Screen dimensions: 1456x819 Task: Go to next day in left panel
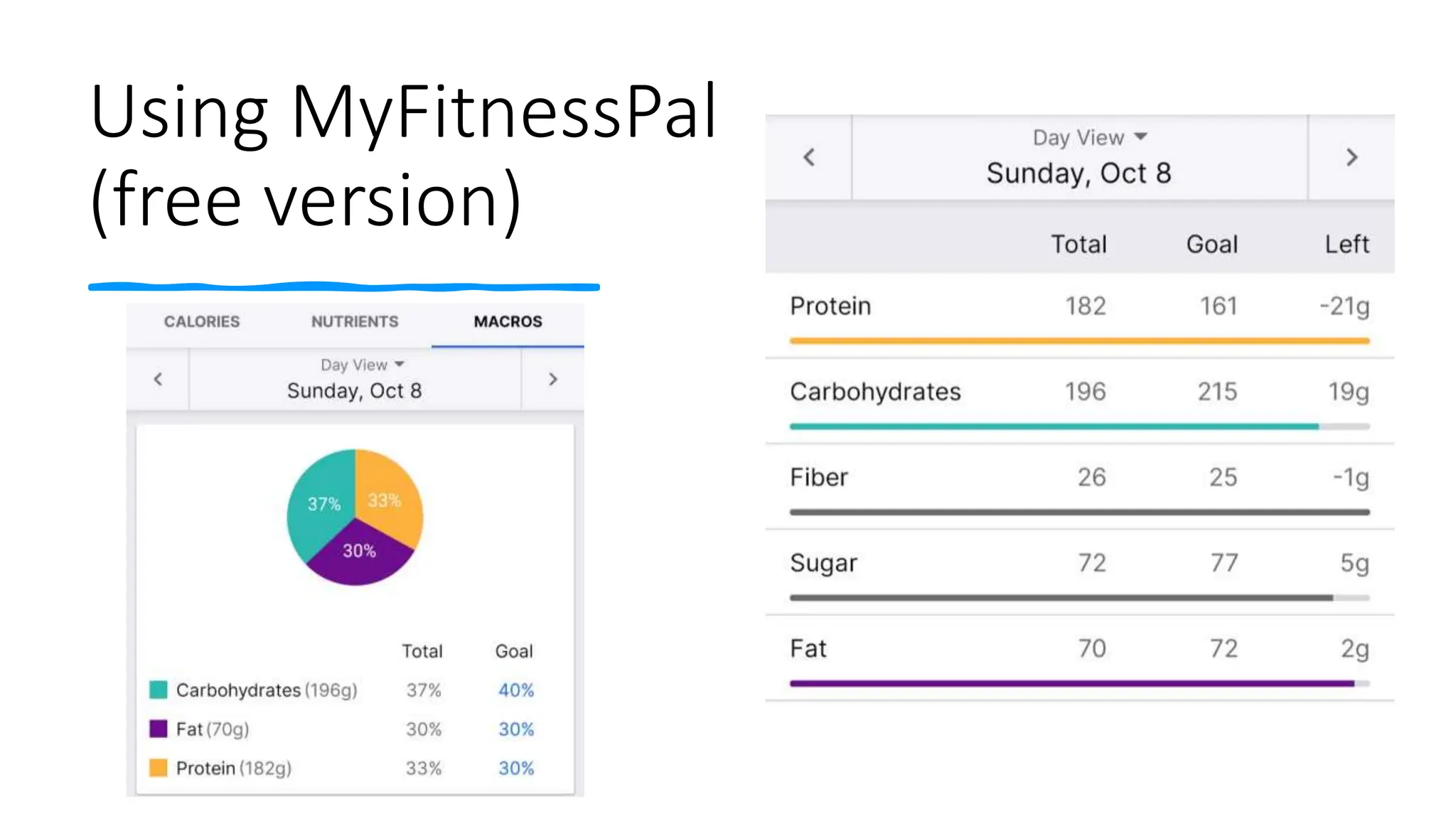point(552,380)
